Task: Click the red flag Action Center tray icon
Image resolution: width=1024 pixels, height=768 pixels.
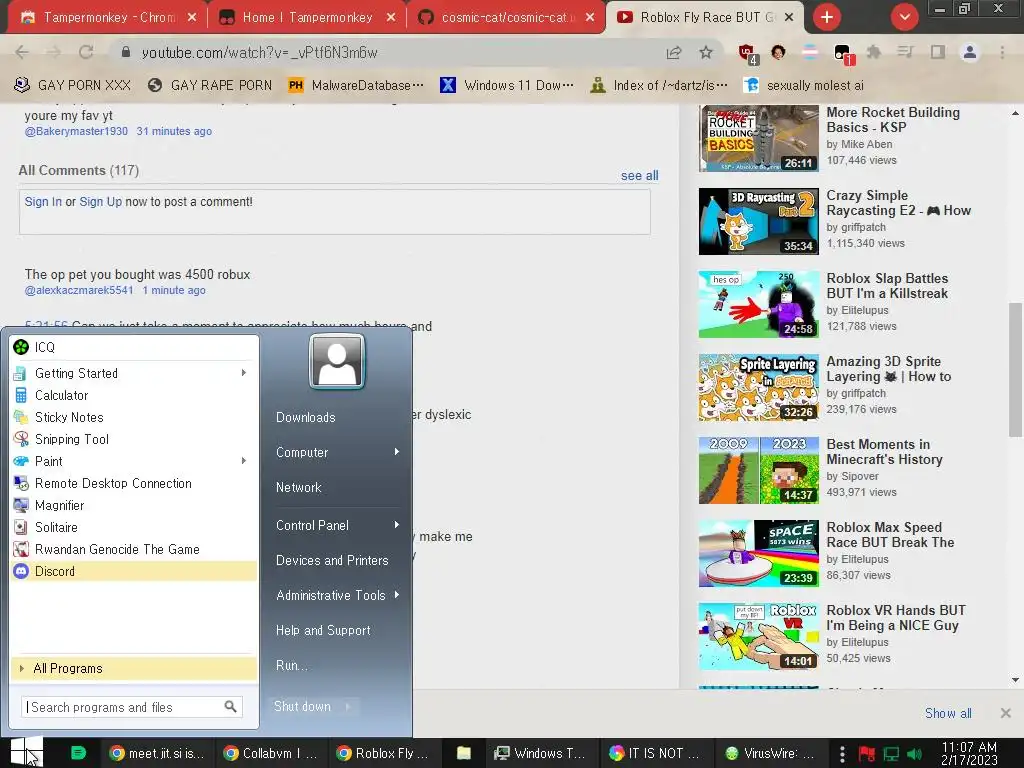Action: [867, 754]
